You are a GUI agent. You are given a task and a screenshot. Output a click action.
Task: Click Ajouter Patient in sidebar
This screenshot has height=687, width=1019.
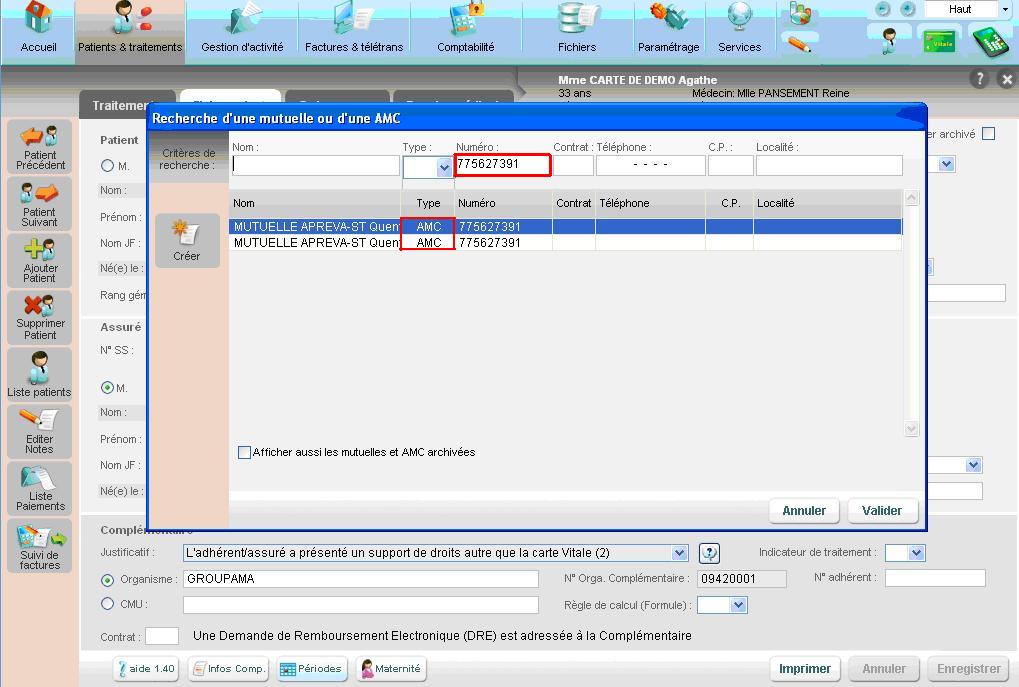pos(40,260)
